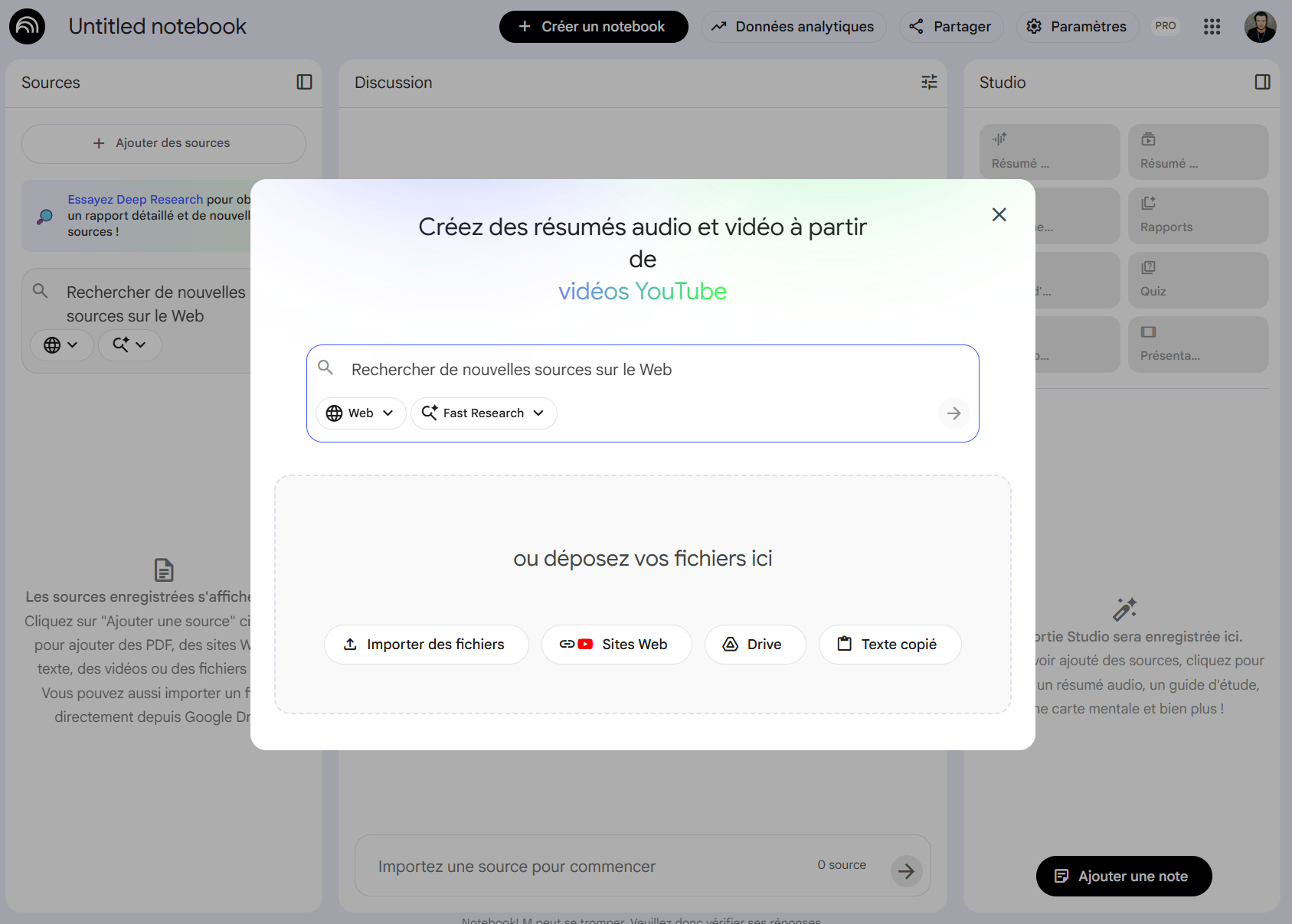Open the Partager menu

coord(951,26)
